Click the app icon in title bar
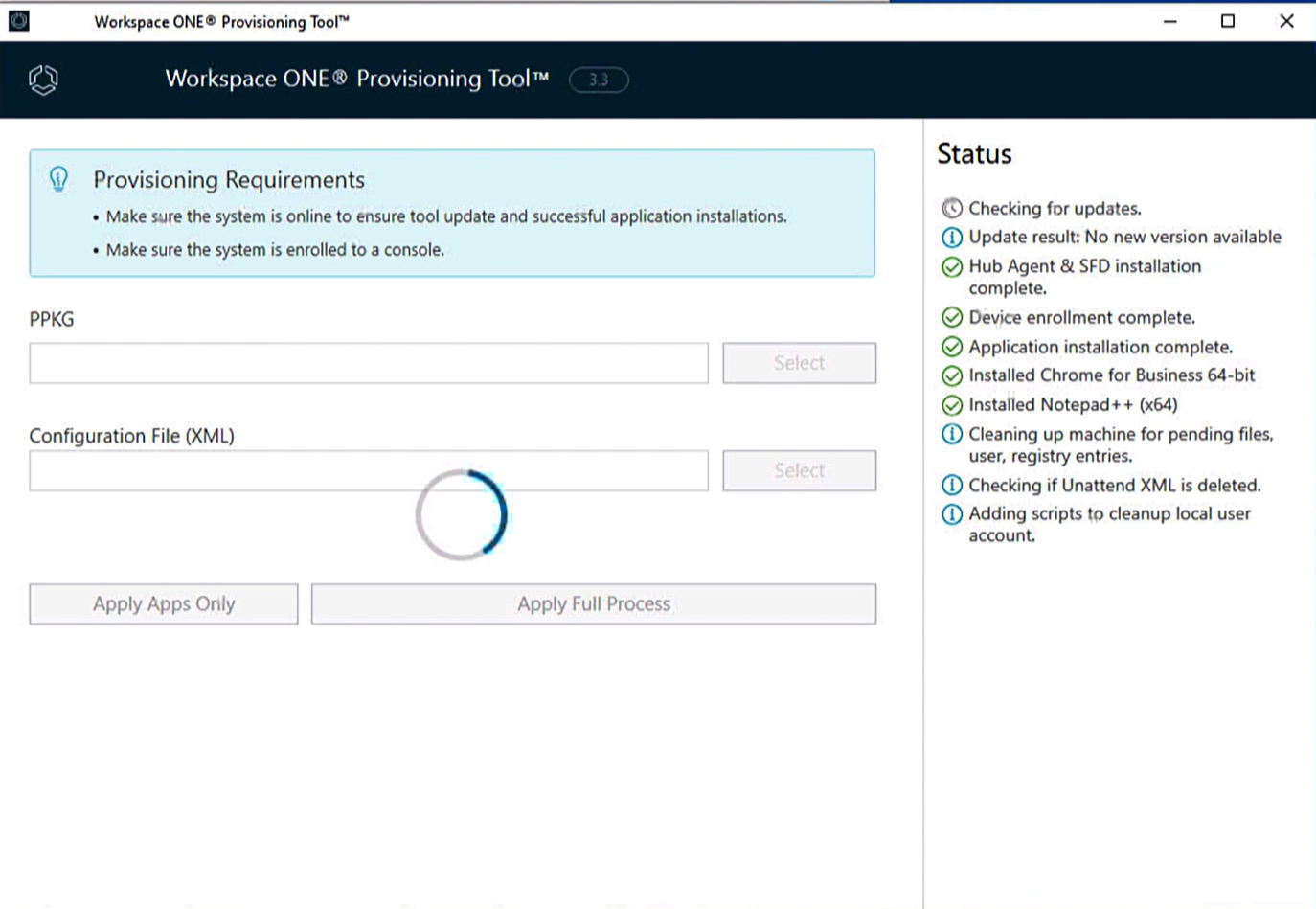The width and height of the screenshot is (1316, 909). pos(19,21)
